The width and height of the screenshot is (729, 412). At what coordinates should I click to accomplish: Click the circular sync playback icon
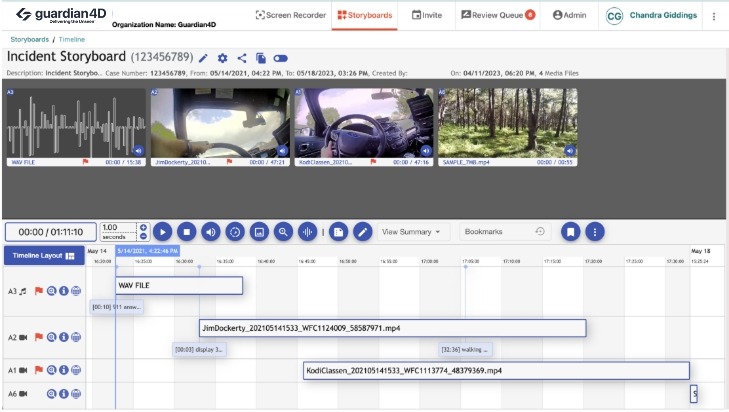(x=235, y=232)
